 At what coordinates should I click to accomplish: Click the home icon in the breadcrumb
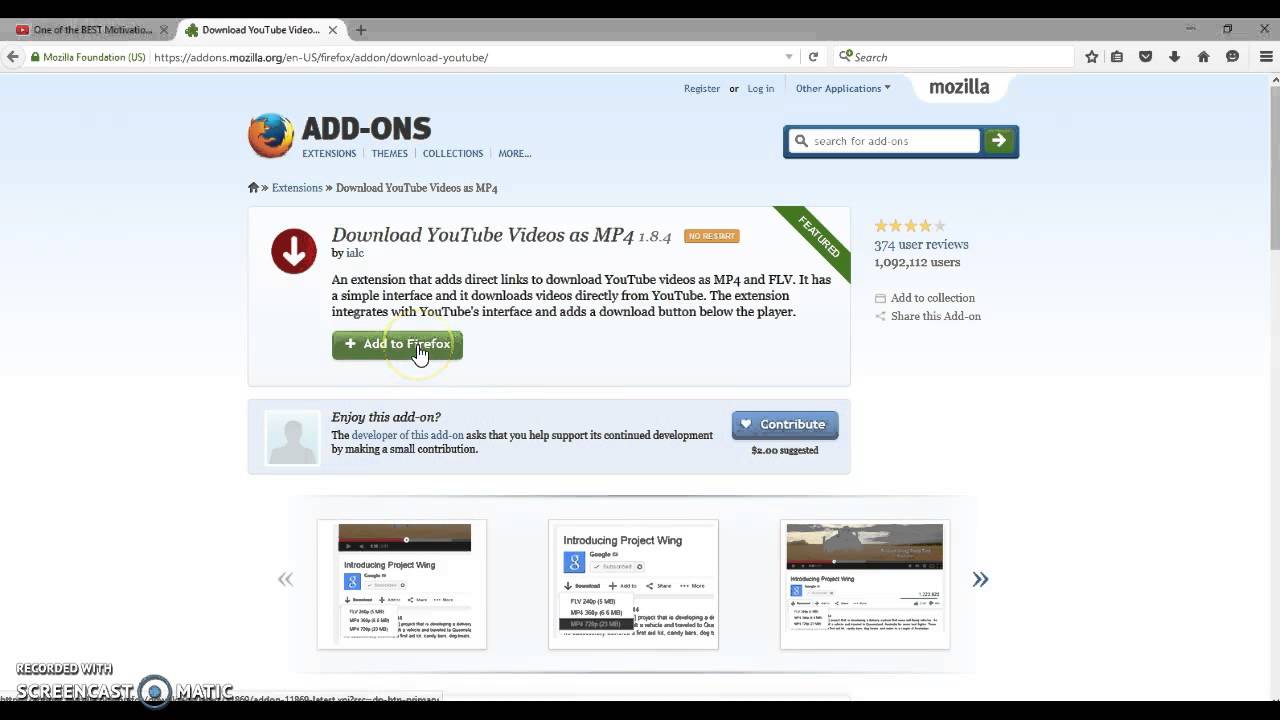point(254,188)
